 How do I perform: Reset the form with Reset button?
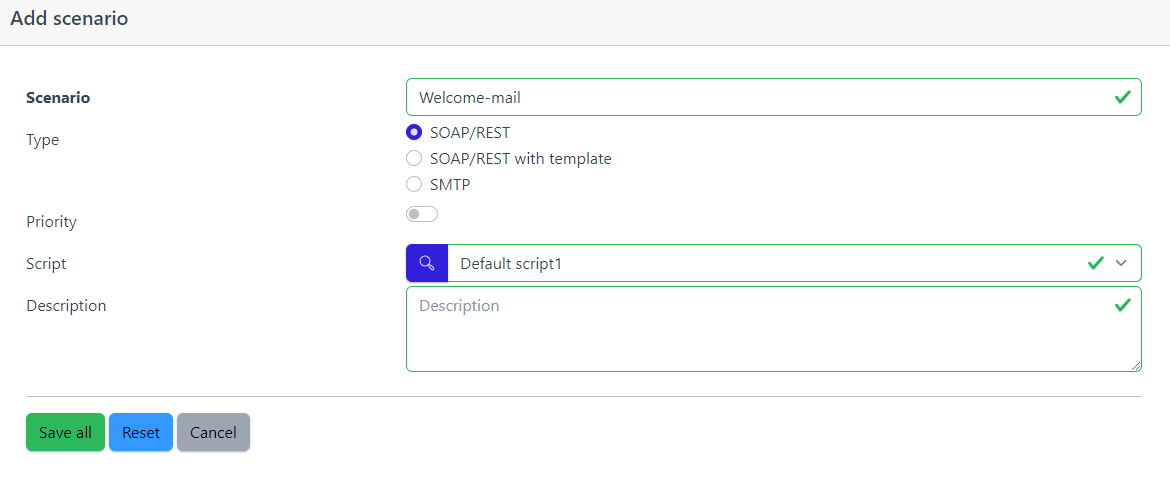pyautogui.click(x=141, y=432)
